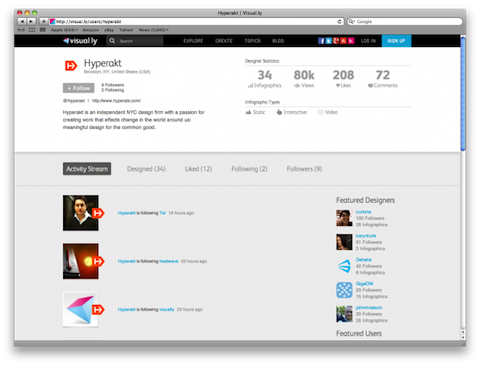Switch to the Designed (34) tab
Image resolution: width=480 pixels, height=366 pixels.
click(x=146, y=169)
